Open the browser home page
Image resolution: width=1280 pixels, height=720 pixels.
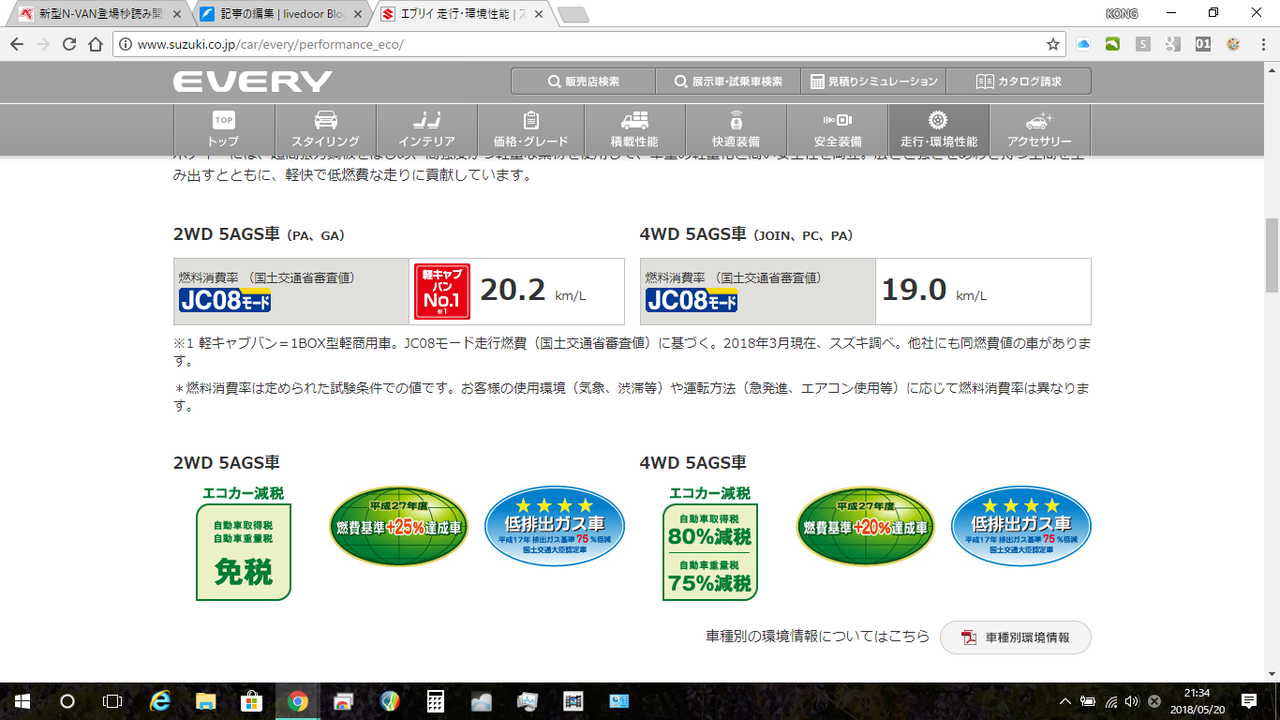(x=96, y=45)
